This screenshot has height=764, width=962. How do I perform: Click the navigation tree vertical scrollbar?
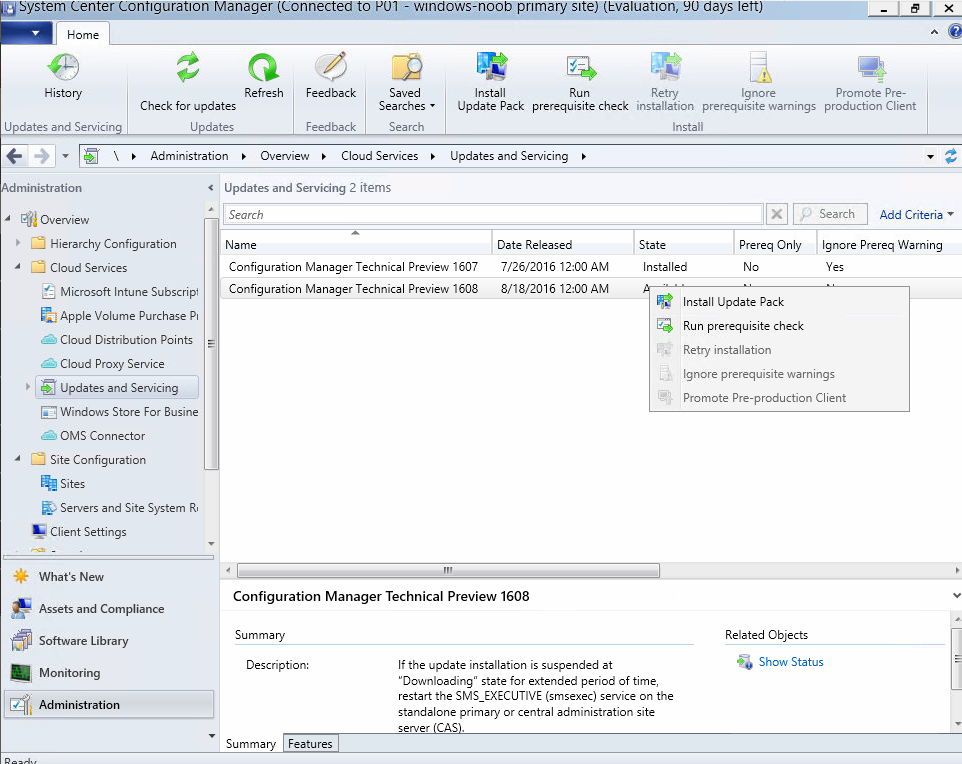pos(211,344)
